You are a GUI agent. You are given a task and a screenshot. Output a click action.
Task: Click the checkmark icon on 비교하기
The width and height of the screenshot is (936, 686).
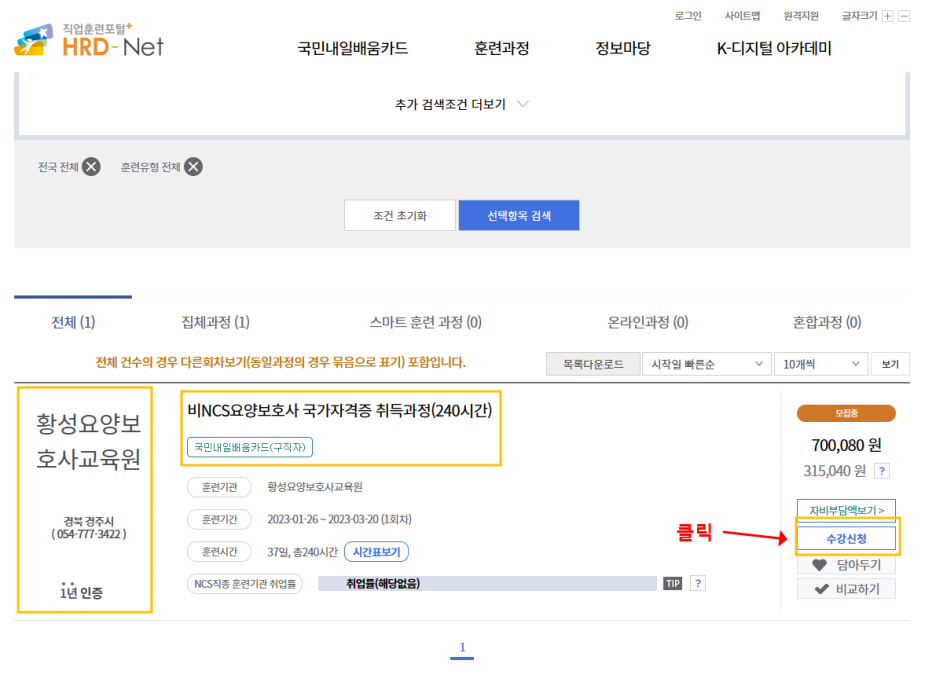(x=821, y=589)
